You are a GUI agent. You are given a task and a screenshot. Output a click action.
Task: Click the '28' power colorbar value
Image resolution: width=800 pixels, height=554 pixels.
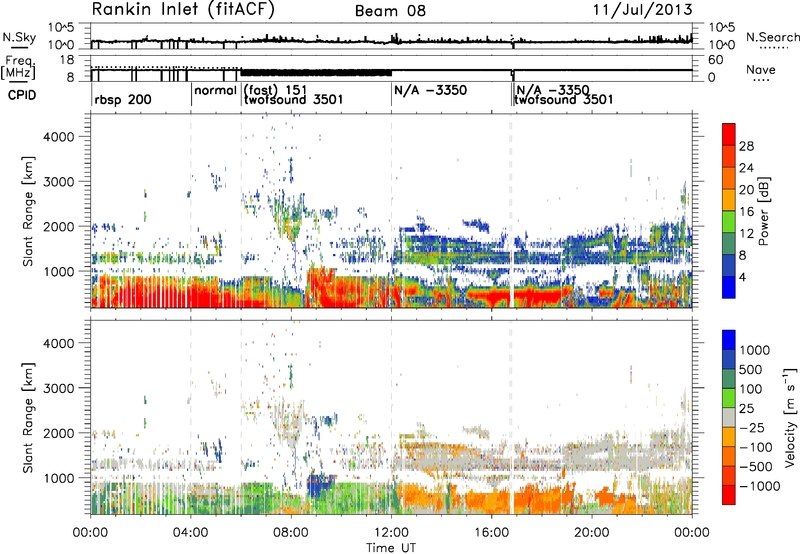746,146
